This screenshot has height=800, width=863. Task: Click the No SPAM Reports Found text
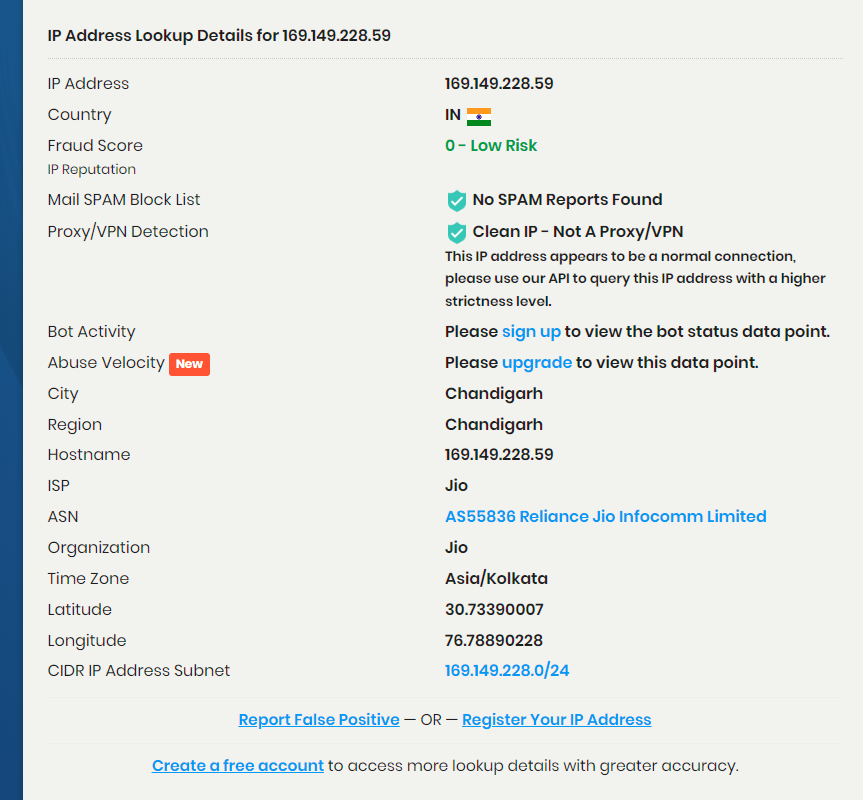coord(567,200)
